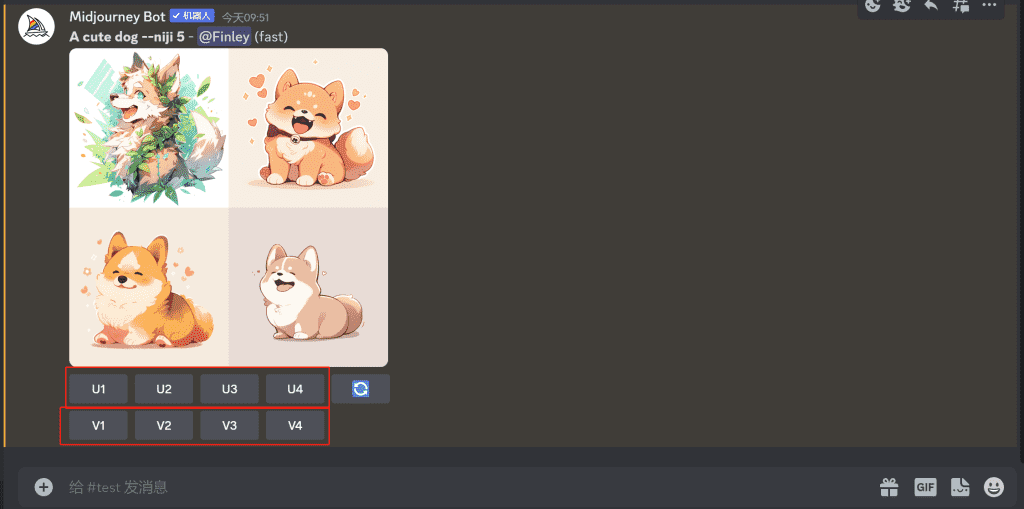Viewport: 1024px width, 509px height.
Task: Click the reply arrow icon
Action: (931, 5)
